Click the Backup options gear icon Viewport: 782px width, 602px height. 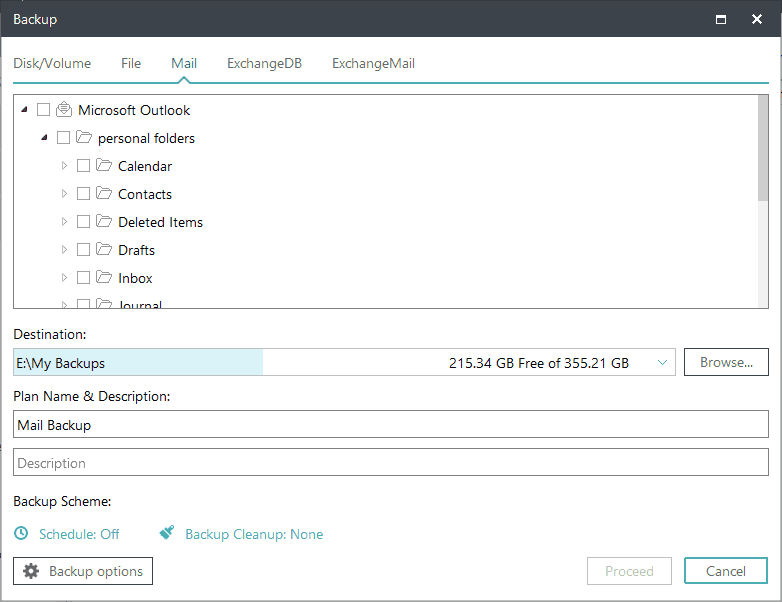tap(31, 571)
